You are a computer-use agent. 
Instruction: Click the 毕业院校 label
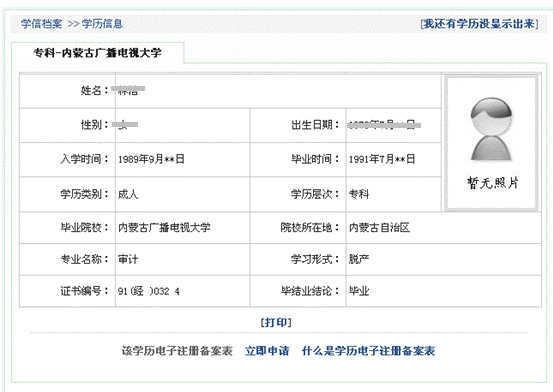click(84, 228)
